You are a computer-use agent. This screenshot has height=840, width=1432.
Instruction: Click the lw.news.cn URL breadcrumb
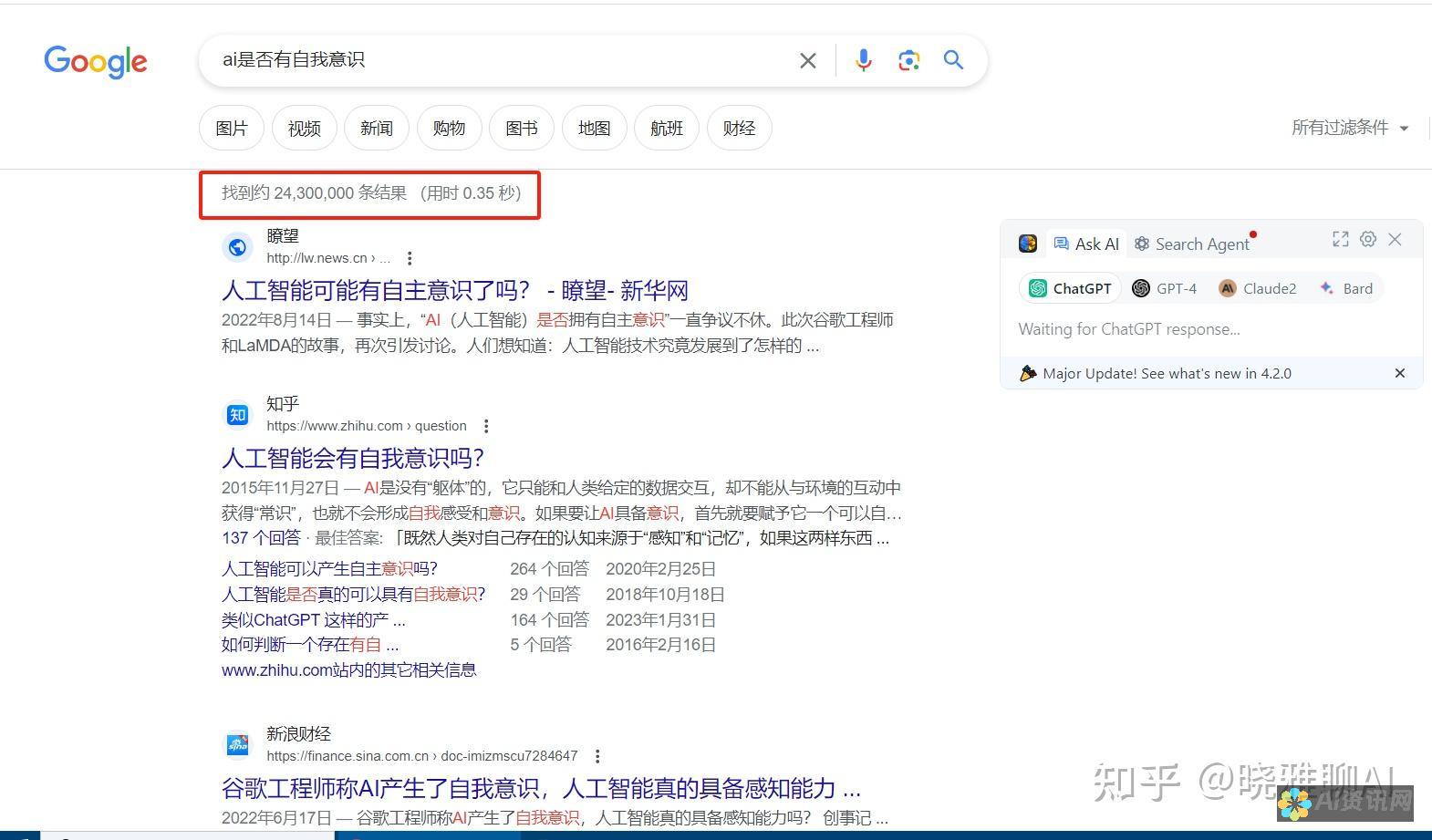(328, 258)
